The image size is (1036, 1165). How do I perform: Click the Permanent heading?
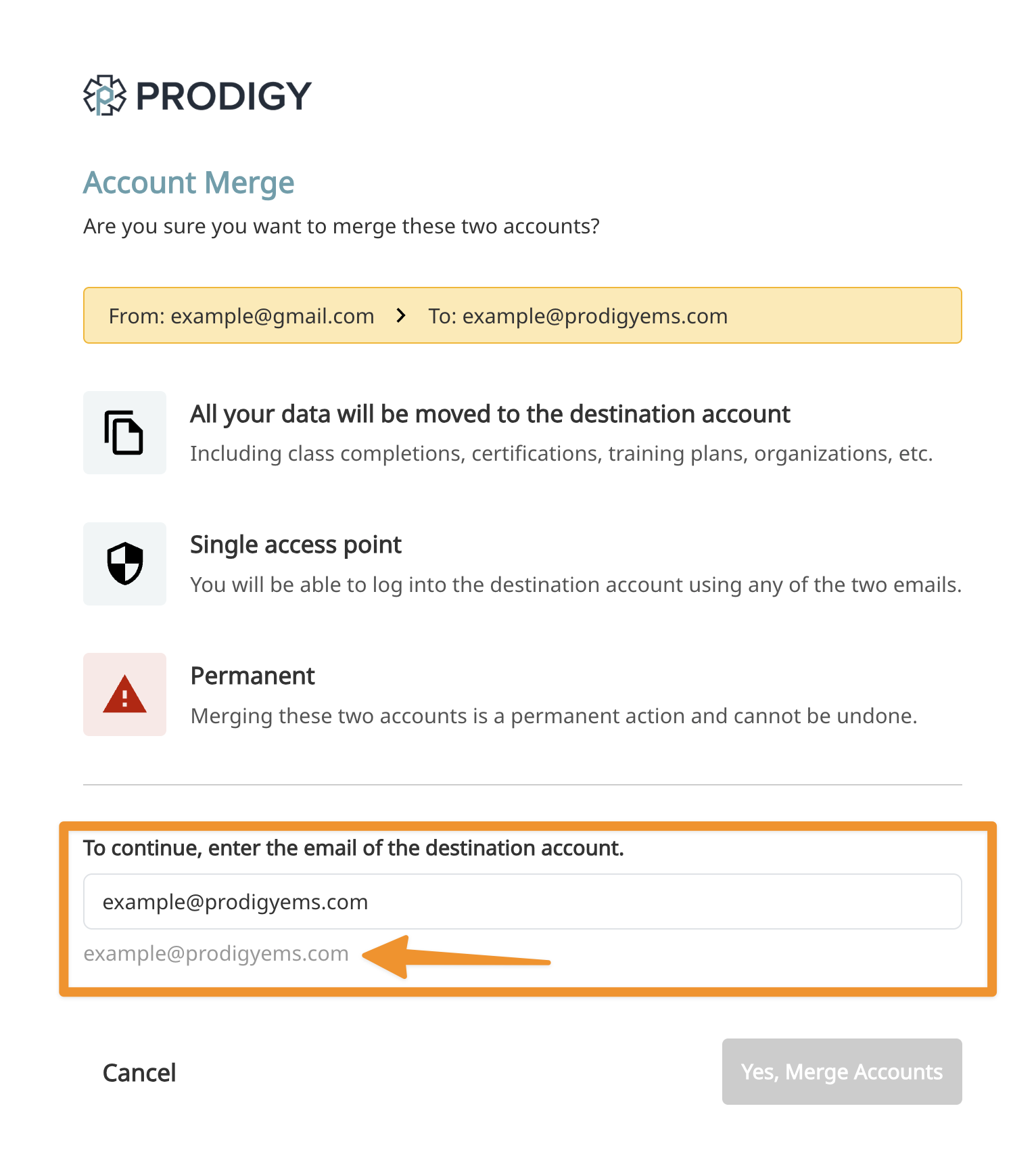(252, 676)
